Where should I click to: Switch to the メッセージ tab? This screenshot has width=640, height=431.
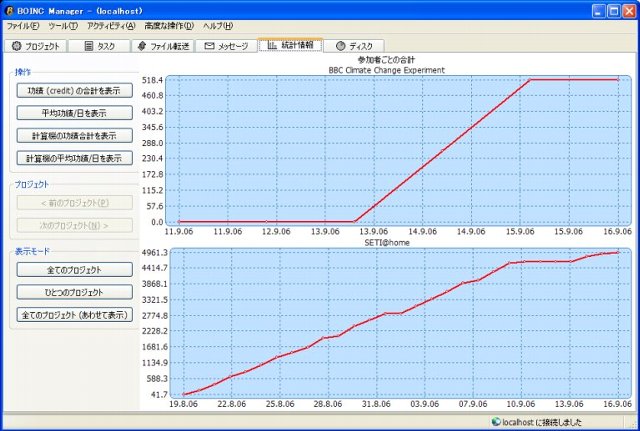227,46
